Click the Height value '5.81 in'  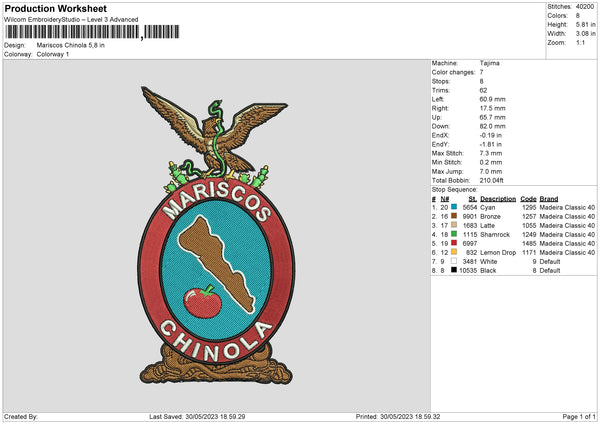585,24
